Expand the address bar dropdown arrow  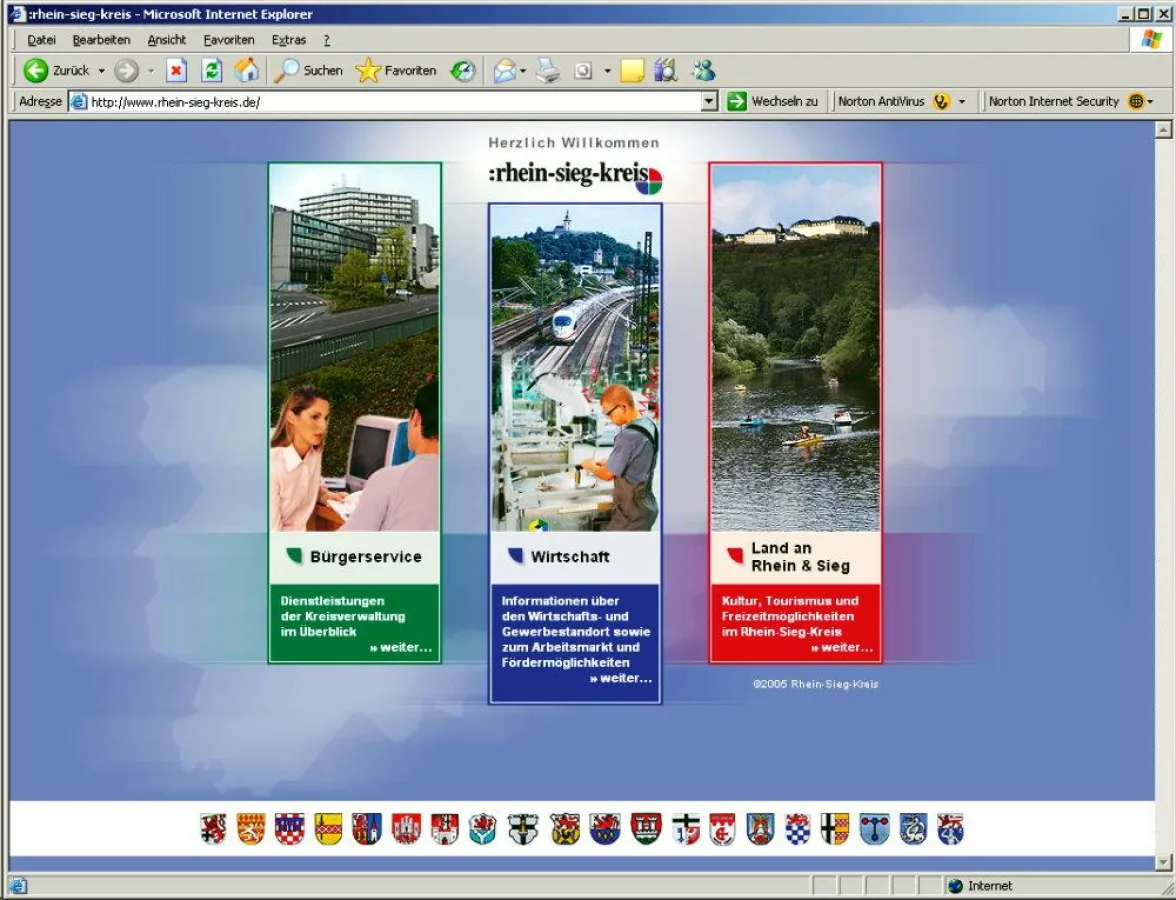pos(709,101)
